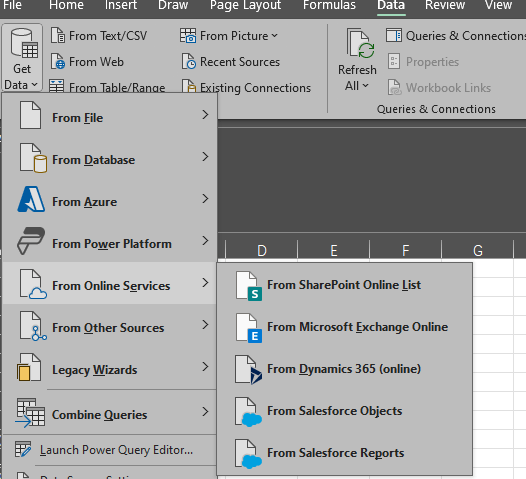Switch to the Home tab
Image resolution: width=526 pixels, height=479 pixels.
pos(66,5)
